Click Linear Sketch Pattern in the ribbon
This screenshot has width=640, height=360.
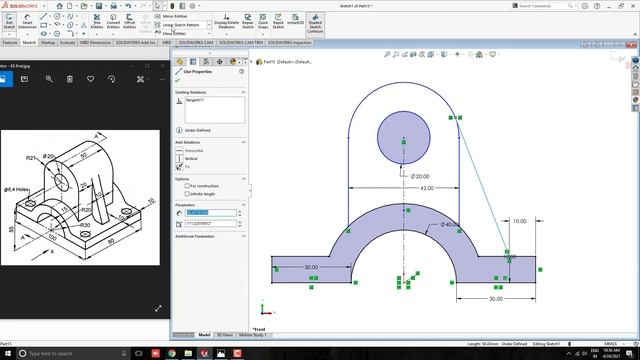coord(177,25)
